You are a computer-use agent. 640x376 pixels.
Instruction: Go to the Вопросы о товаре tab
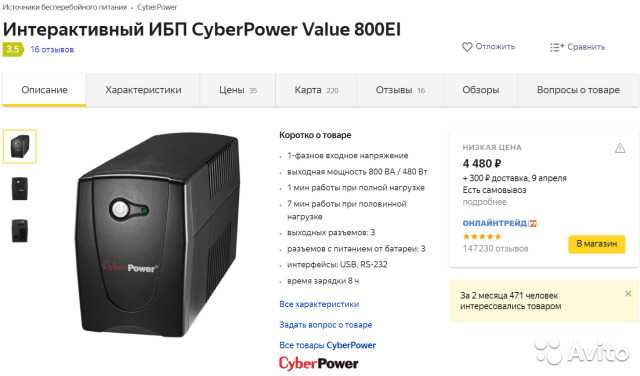(x=578, y=90)
